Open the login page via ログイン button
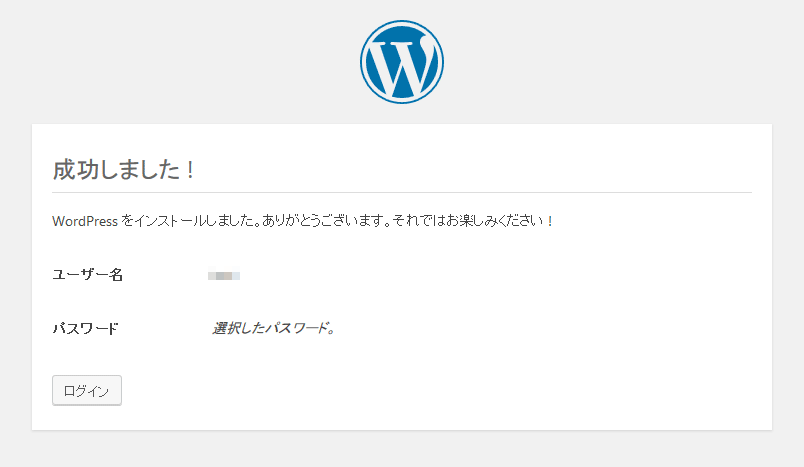This screenshot has width=804, height=467. coord(87,391)
